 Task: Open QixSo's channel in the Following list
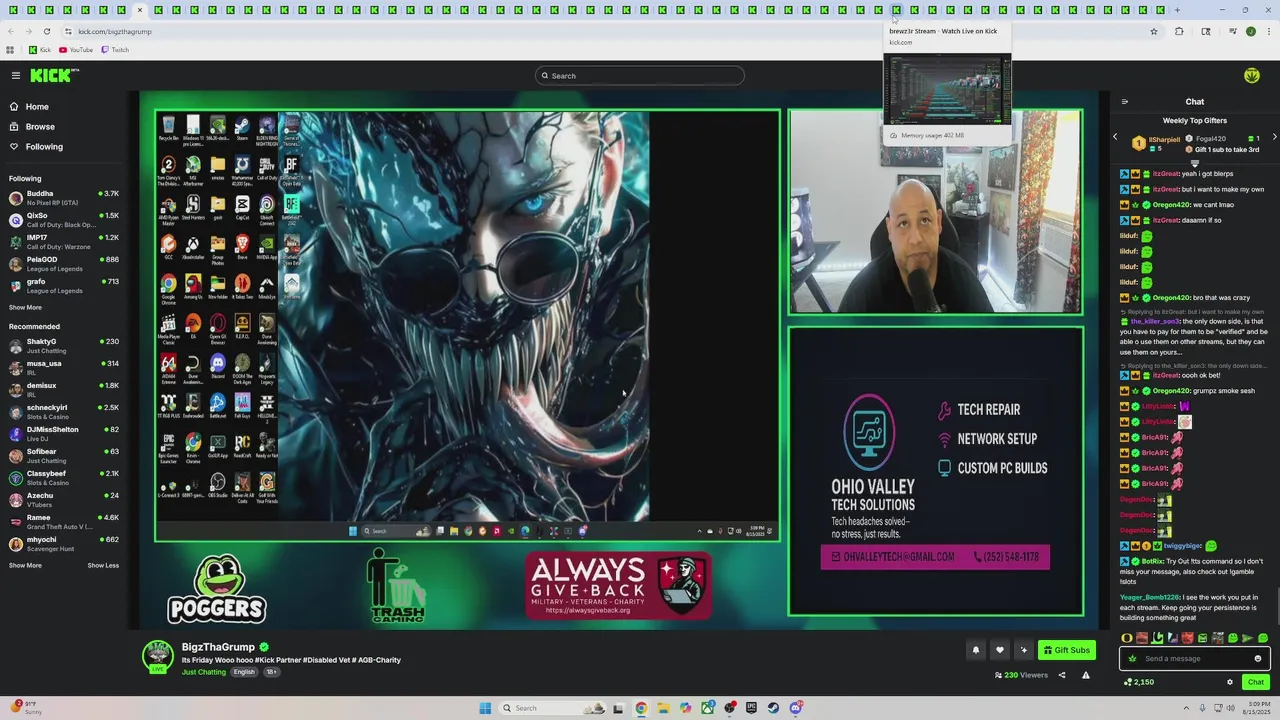tap(64, 220)
